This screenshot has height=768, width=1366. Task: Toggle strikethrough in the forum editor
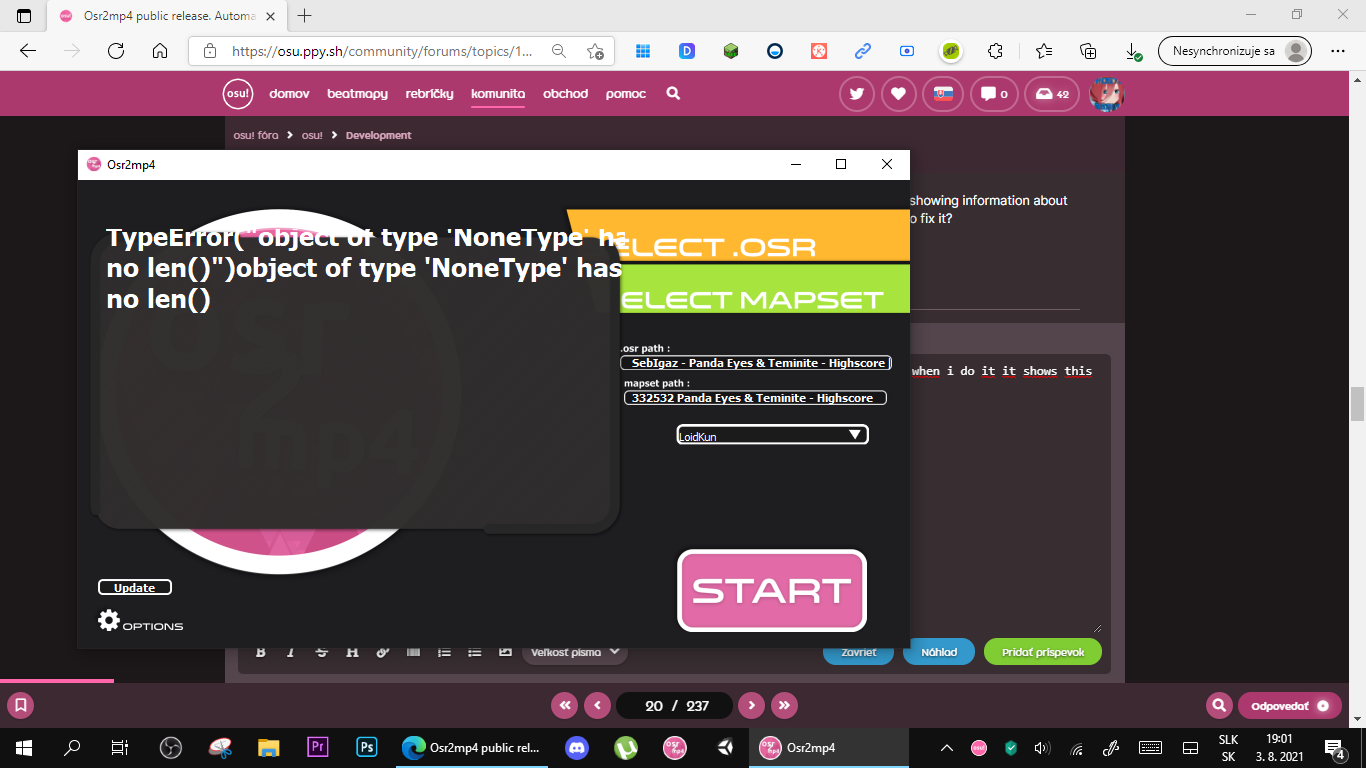[321, 652]
